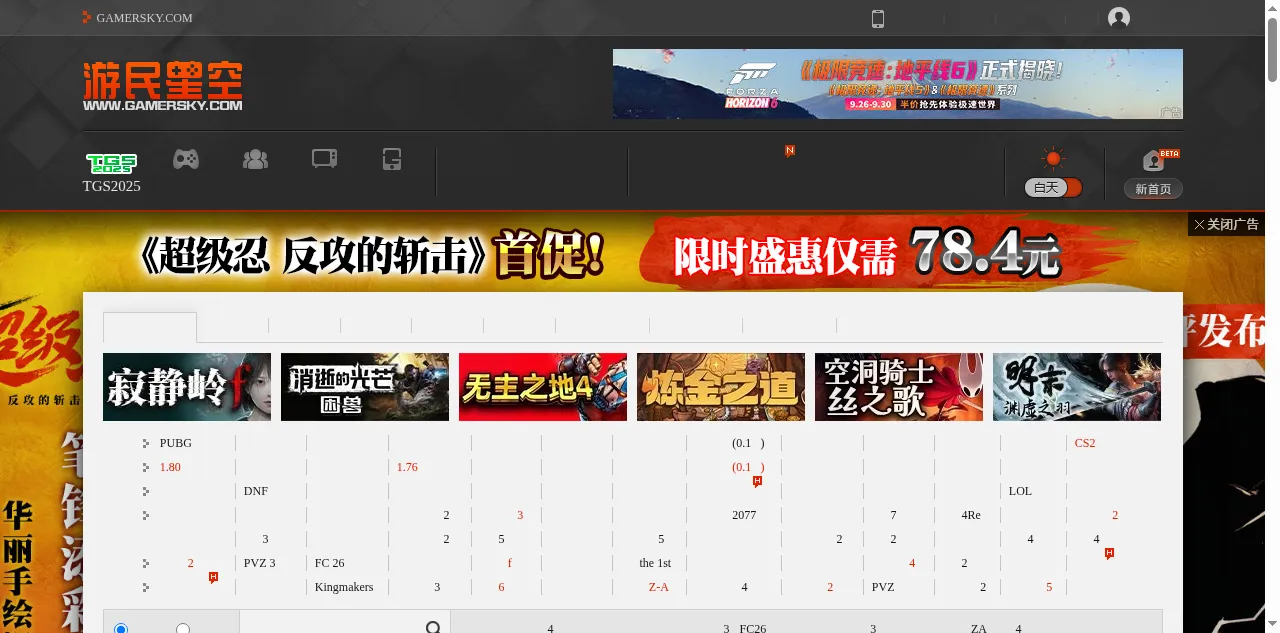Open the gamepad navigation icon
The width and height of the screenshot is (1280, 633).
click(x=186, y=159)
